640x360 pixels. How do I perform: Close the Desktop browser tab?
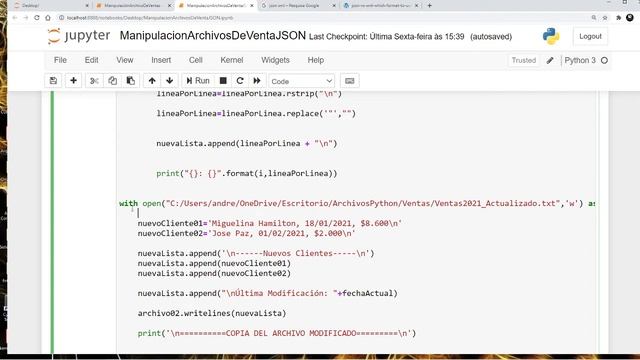[x=87, y=6]
